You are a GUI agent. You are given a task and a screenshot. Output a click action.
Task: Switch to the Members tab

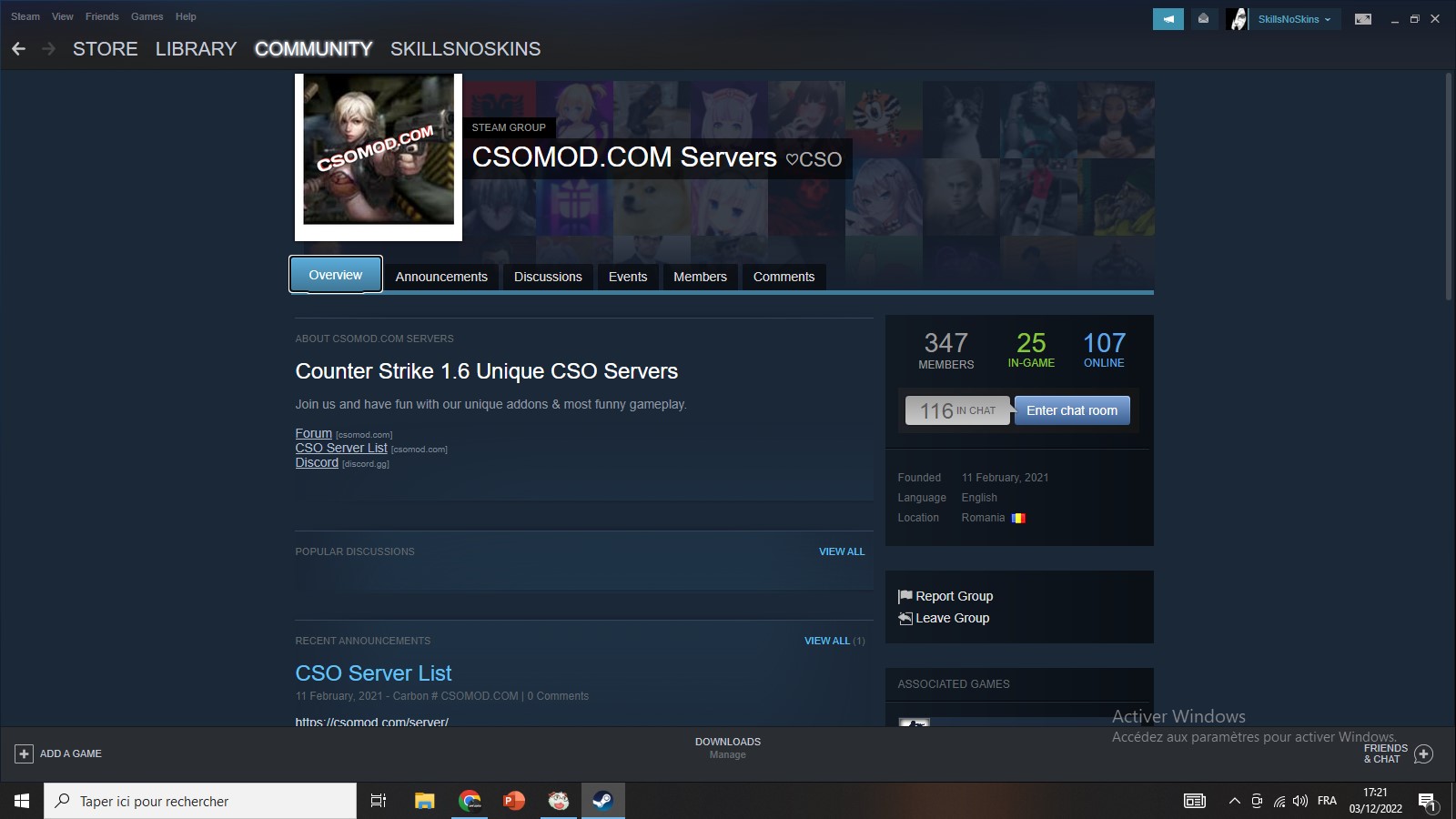[x=700, y=277]
